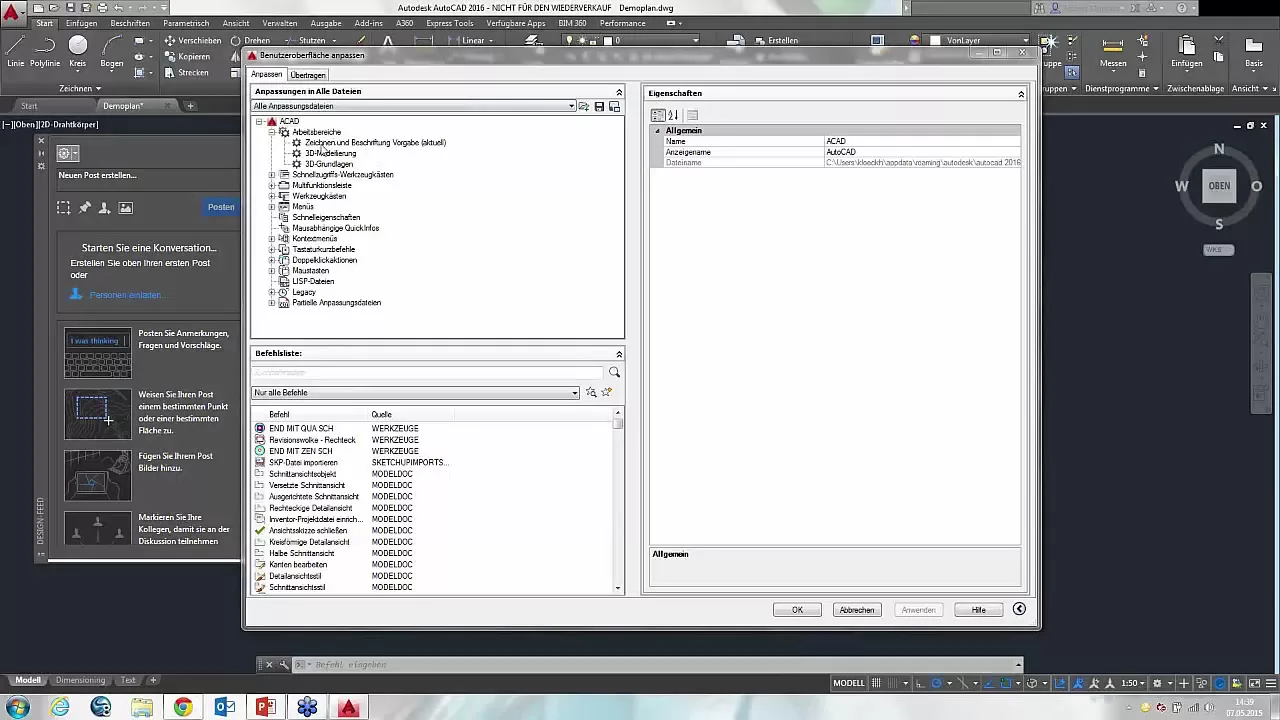The image size is (1280, 720).
Task: Expand the Zeichnen ribbon panel
Action: click(80, 88)
